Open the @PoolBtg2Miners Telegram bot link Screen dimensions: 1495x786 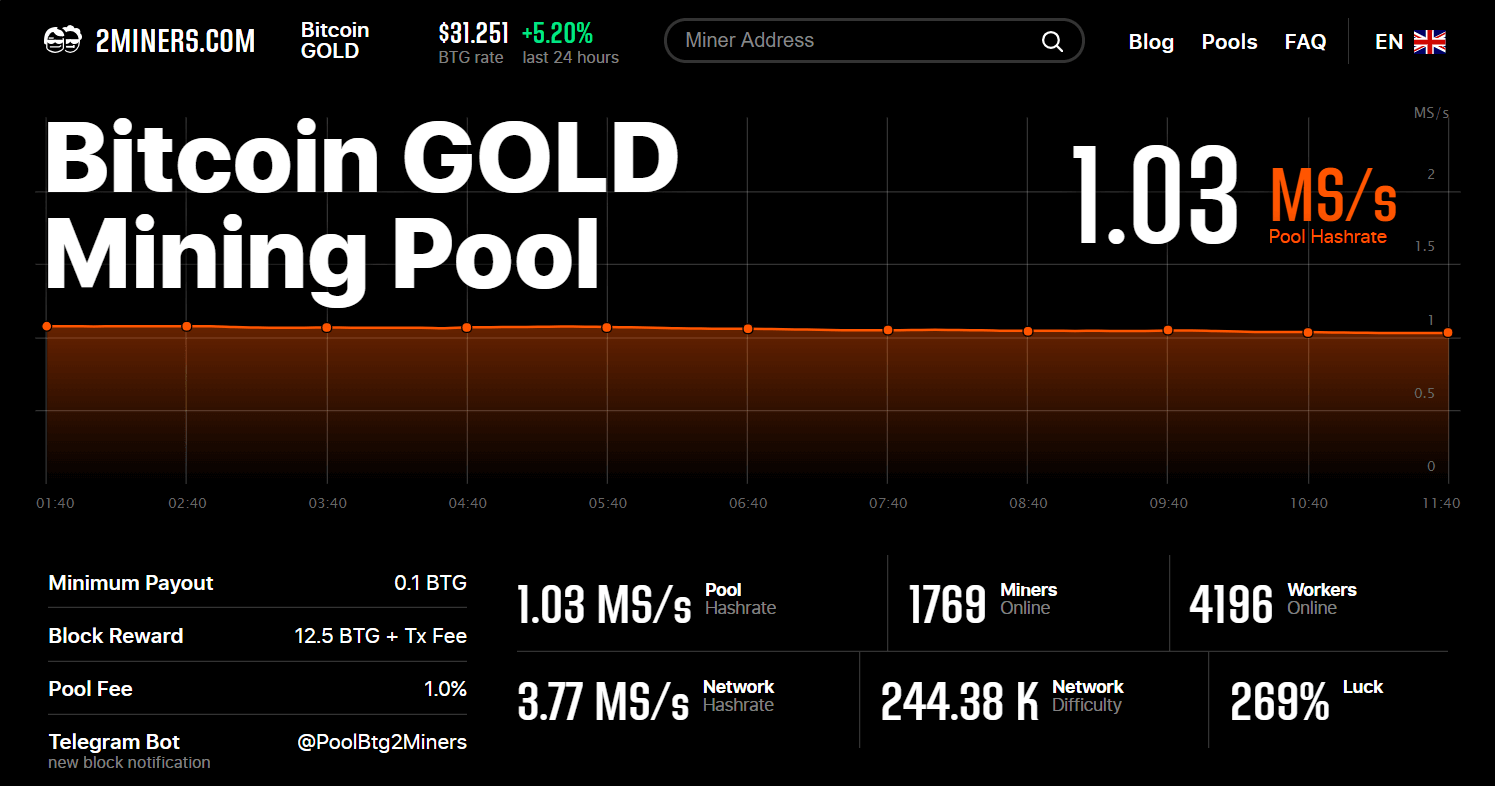point(381,742)
